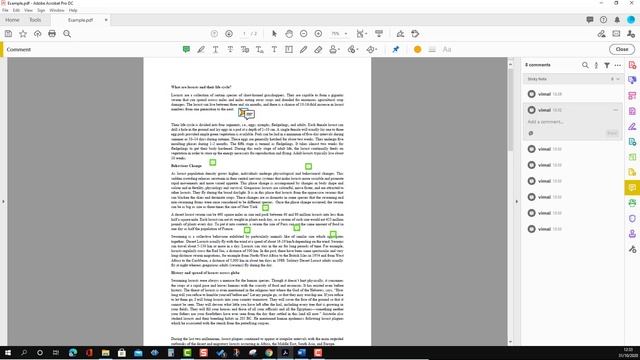The image size is (640, 360).
Task: Go to the previous page
Action: click(214, 34)
